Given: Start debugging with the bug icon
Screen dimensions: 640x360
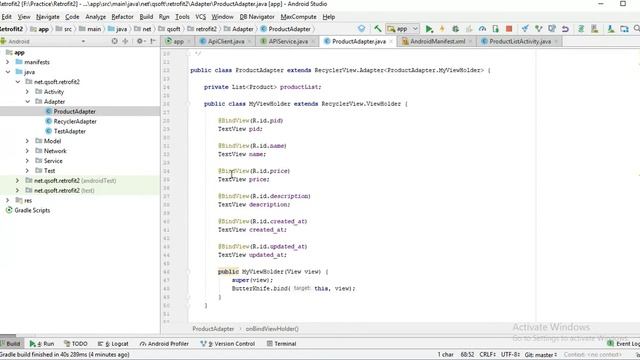Looking at the screenshot, I should point(456,29).
